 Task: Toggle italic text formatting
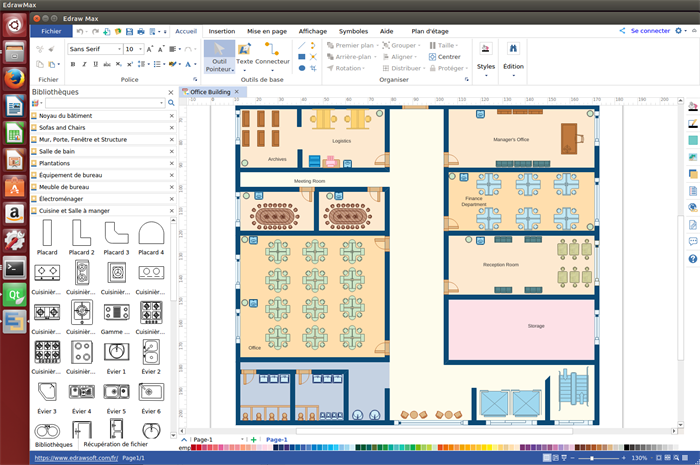click(85, 64)
